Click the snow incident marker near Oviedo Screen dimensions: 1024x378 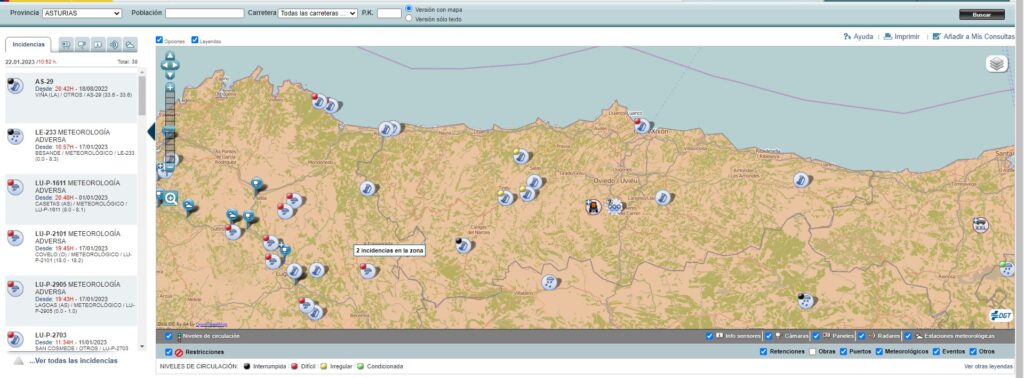(x=615, y=206)
